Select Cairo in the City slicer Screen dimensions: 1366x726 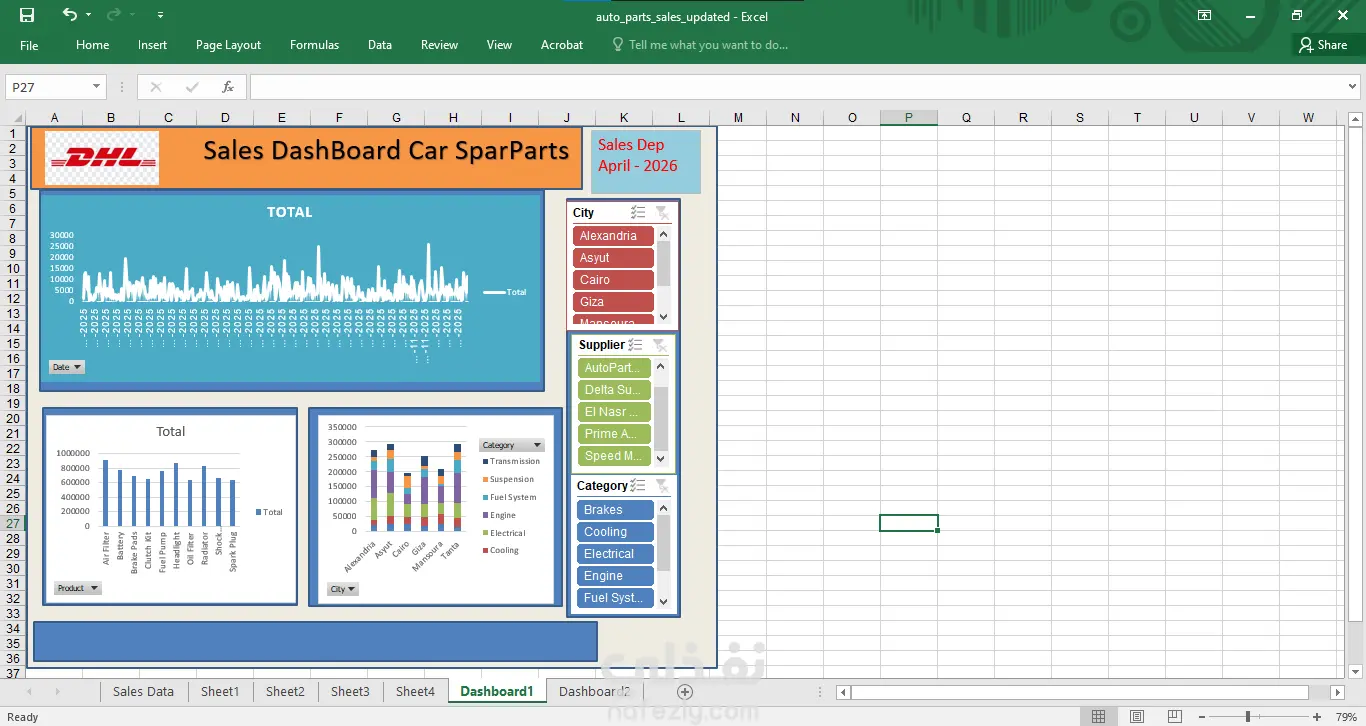[x=613, y=280]
